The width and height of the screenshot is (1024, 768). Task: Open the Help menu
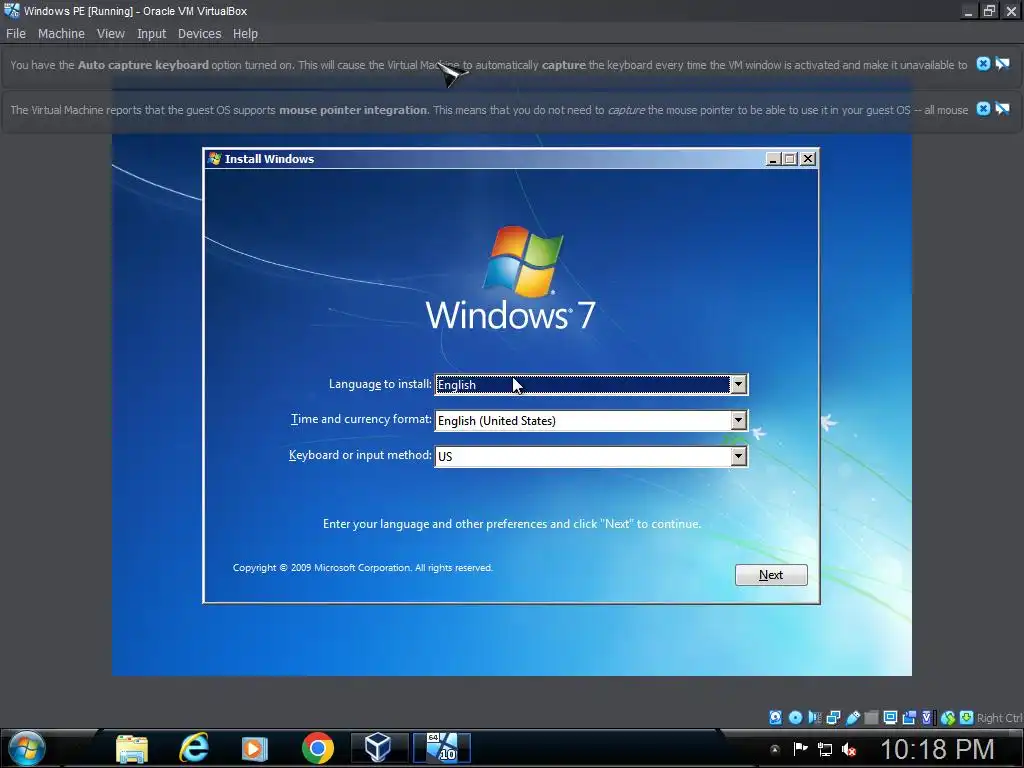246,33
